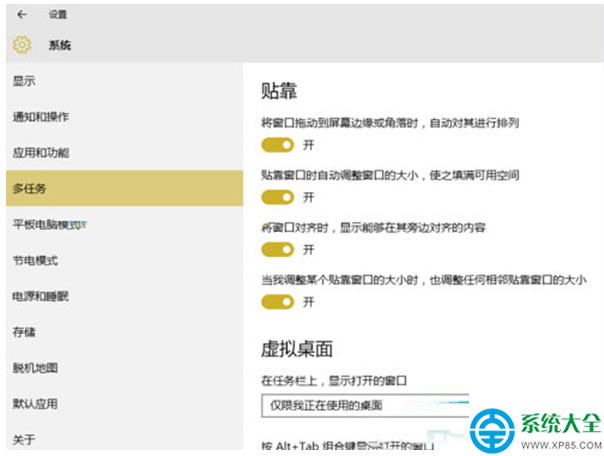Click the back arrow icon

(22, 15)
